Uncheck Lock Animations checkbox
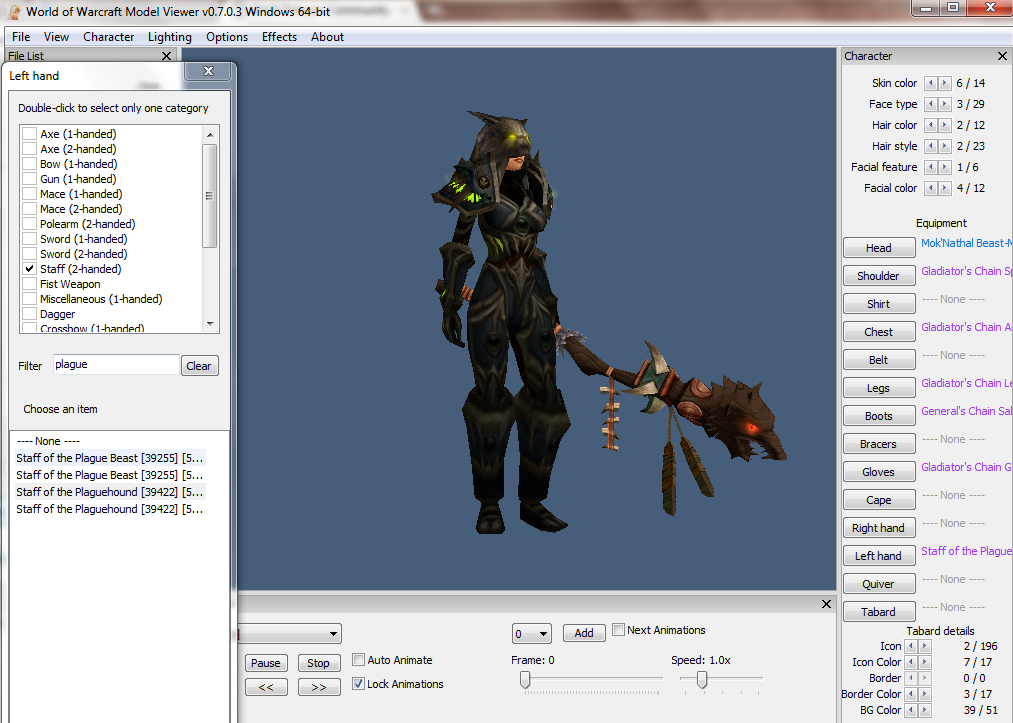 [x=359, y=684]
